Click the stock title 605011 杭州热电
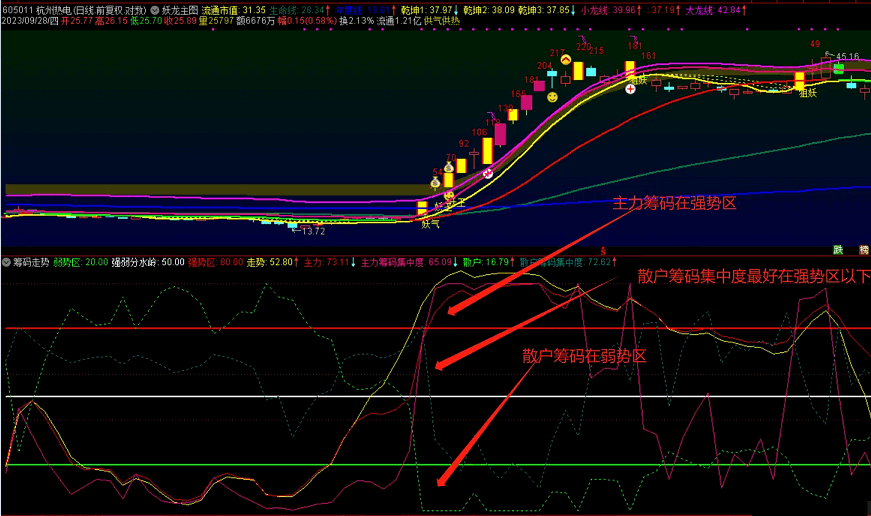The image size is (871, 516). point(37,11)
